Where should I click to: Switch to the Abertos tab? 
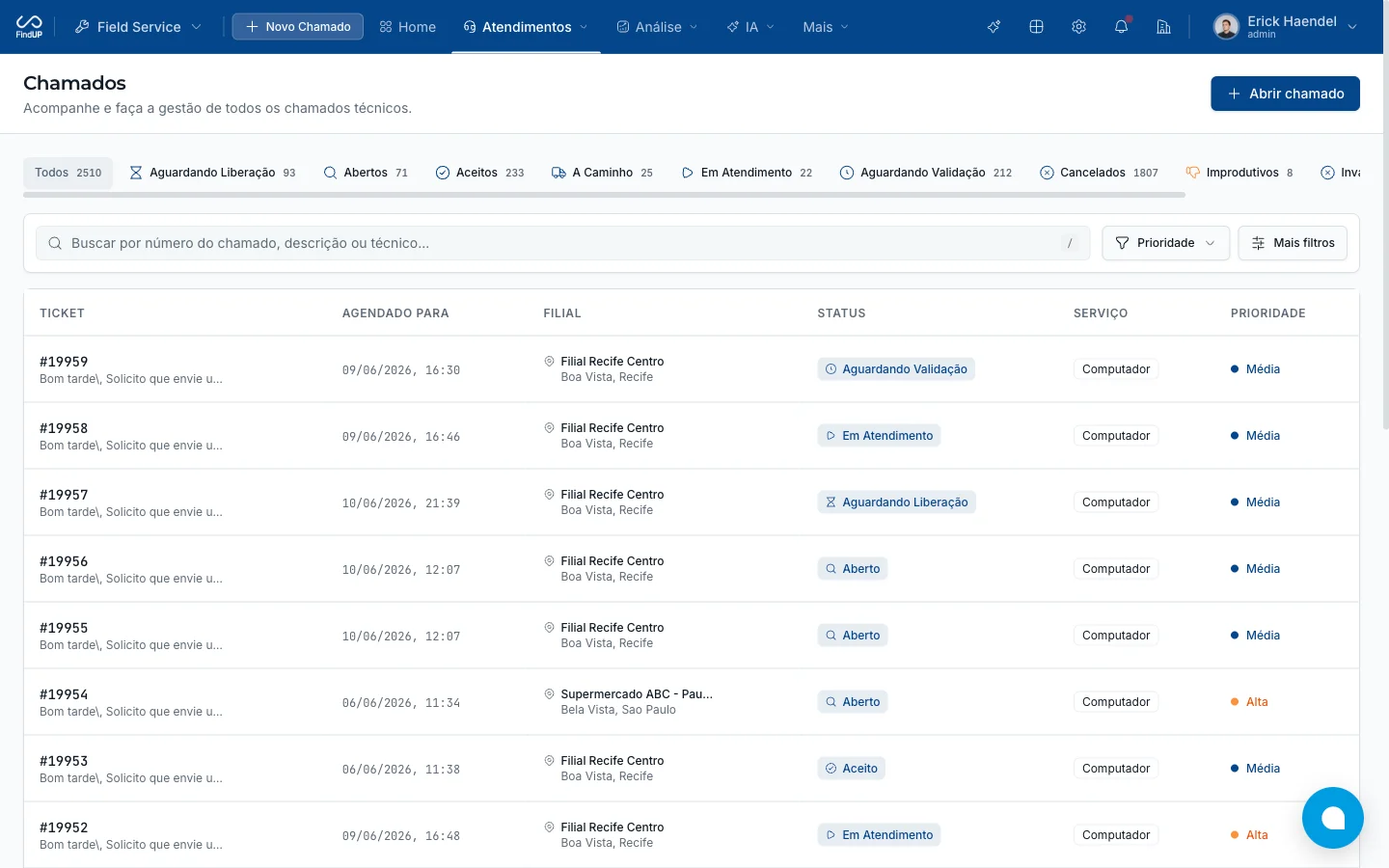(366, 173)
